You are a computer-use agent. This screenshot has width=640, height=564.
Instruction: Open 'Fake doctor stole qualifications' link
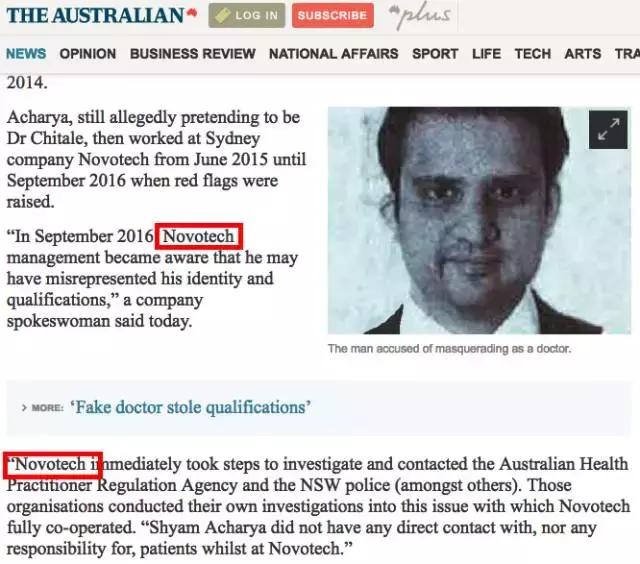191,407
